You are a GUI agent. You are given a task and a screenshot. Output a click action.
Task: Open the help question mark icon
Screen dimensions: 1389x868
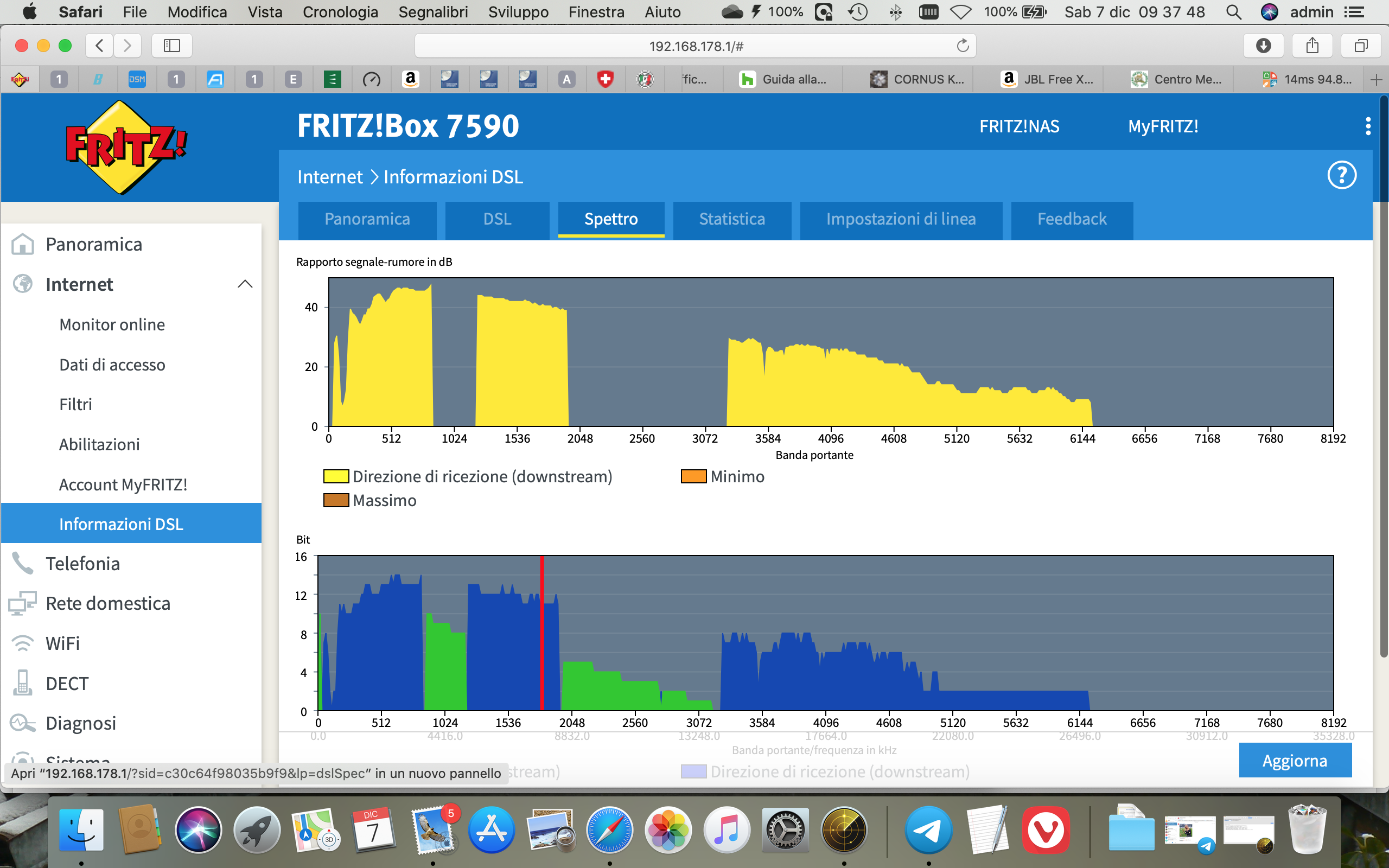click(x=1341, y=175)
